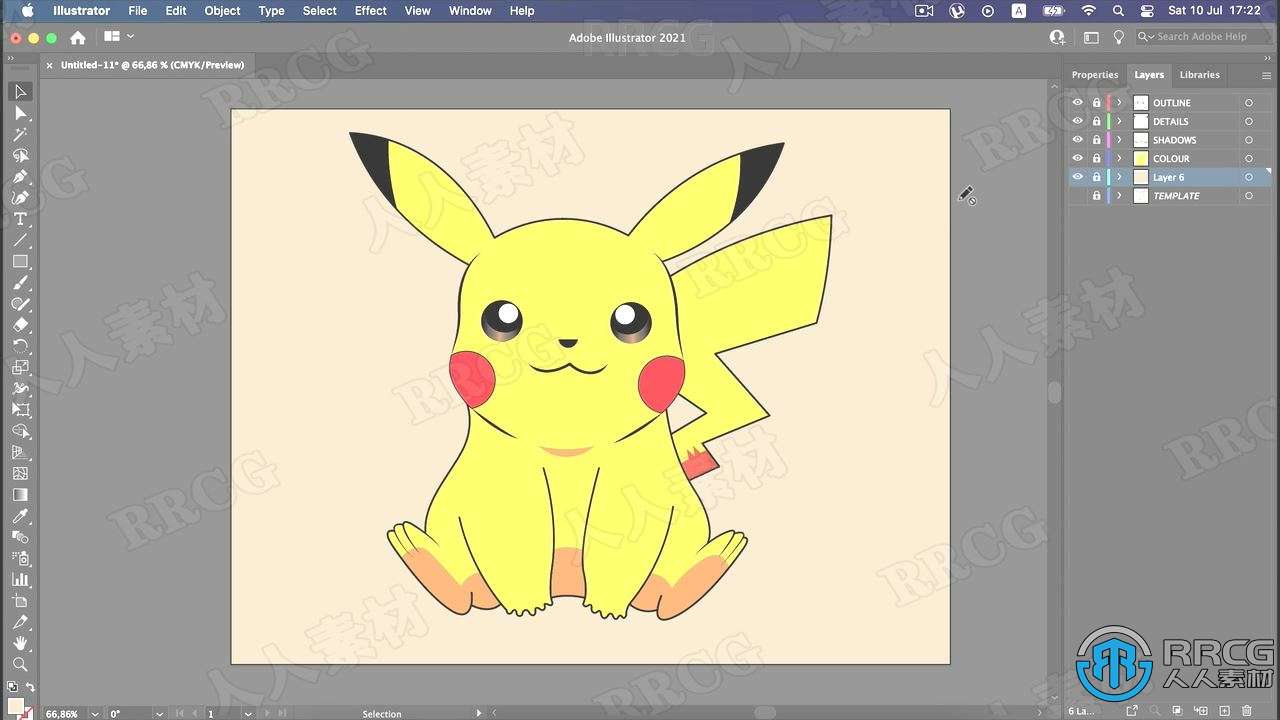Unlock the TEMPLATE layer
This screenshot has width=1280, height=720.
pyautogui.click(x=1096, y=196)
